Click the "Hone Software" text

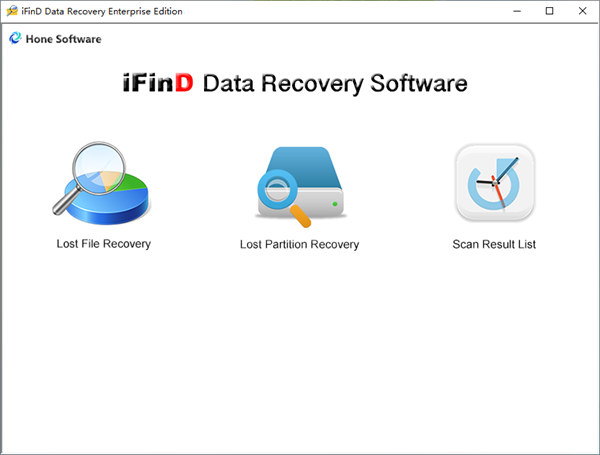coord(64,39)
